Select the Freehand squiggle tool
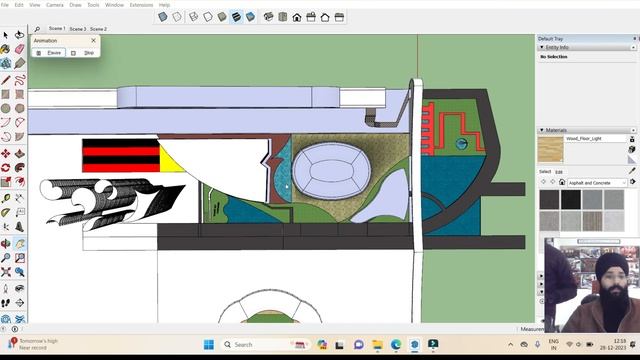The width and height of the screenshot is (640, 360). point(20,80)
